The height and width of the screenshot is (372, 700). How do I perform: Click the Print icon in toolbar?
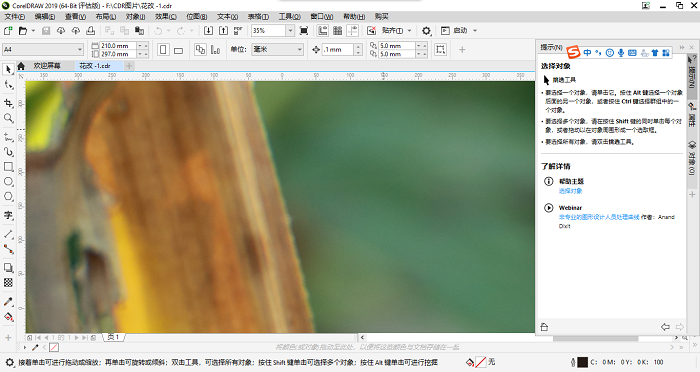[91, 30]
